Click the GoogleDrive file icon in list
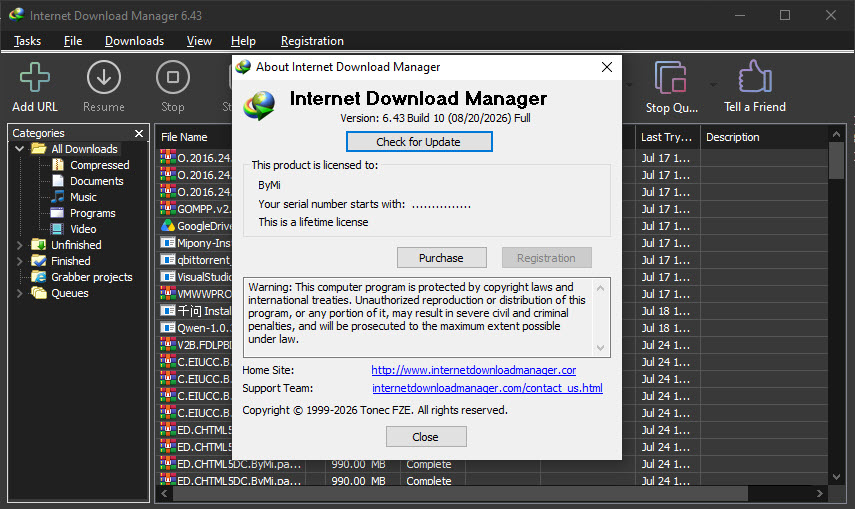 [x=167, y=226]
